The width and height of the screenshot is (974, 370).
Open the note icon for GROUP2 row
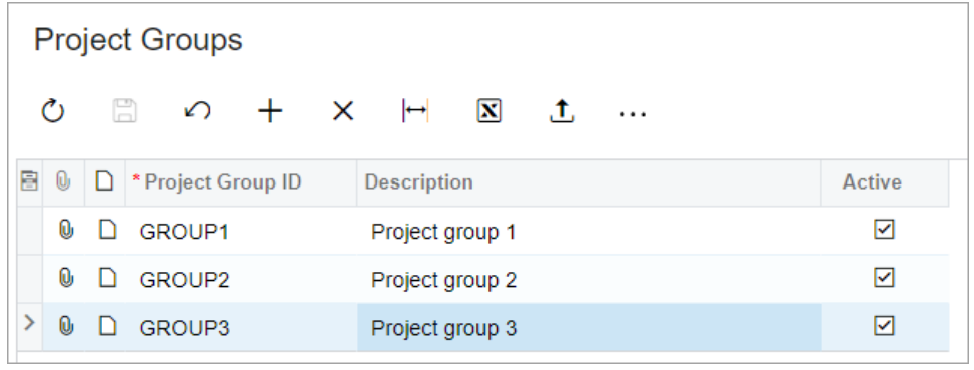point(108,278)
